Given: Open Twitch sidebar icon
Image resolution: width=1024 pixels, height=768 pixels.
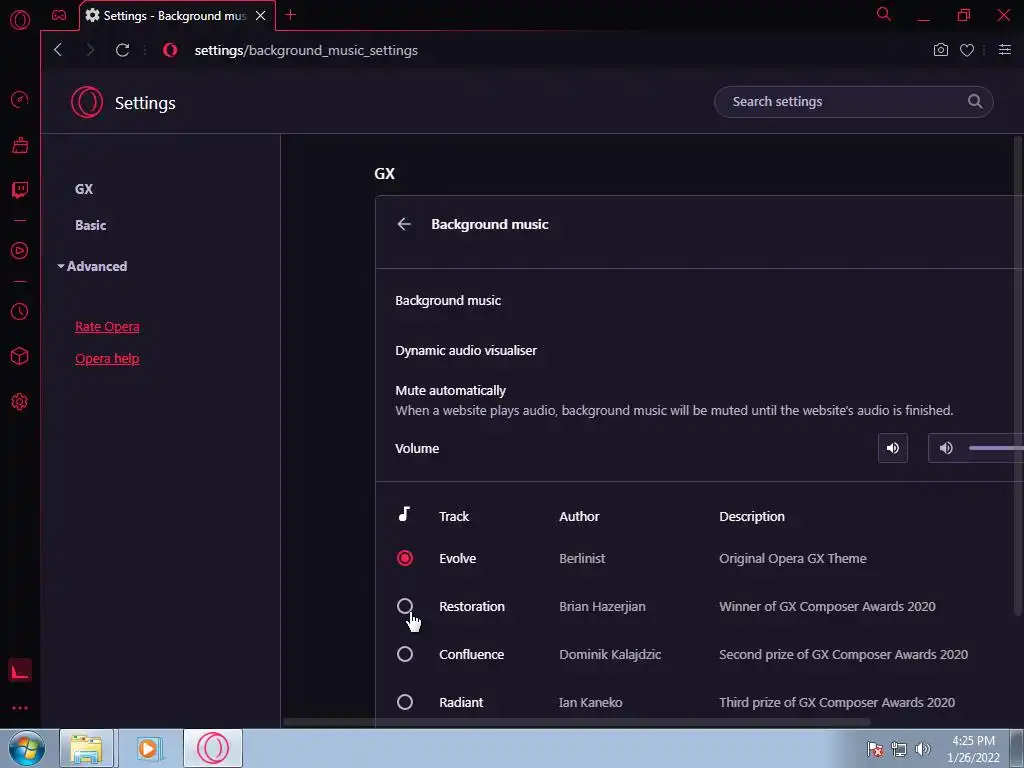Looking at the screenshot, I should pos(20,189).
